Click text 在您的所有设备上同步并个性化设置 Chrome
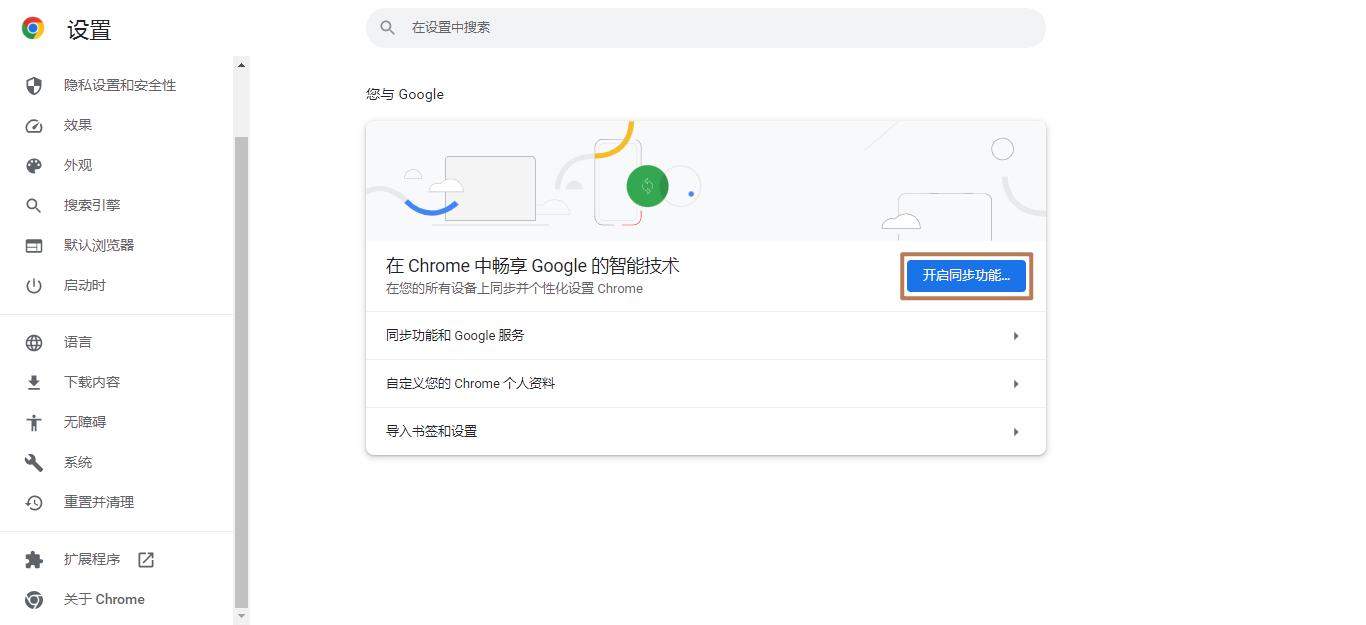The image size is (1366, 625). pos(514,289)
